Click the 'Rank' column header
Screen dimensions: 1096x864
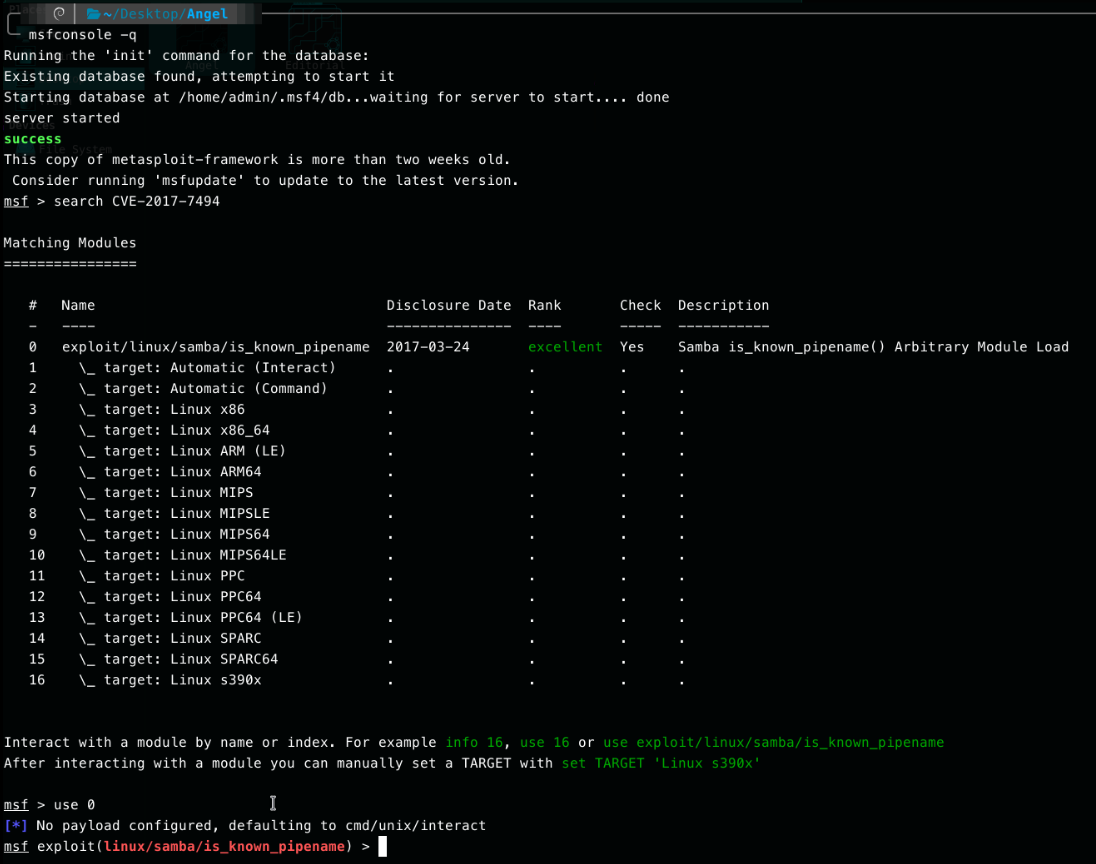tap(545, 305)
